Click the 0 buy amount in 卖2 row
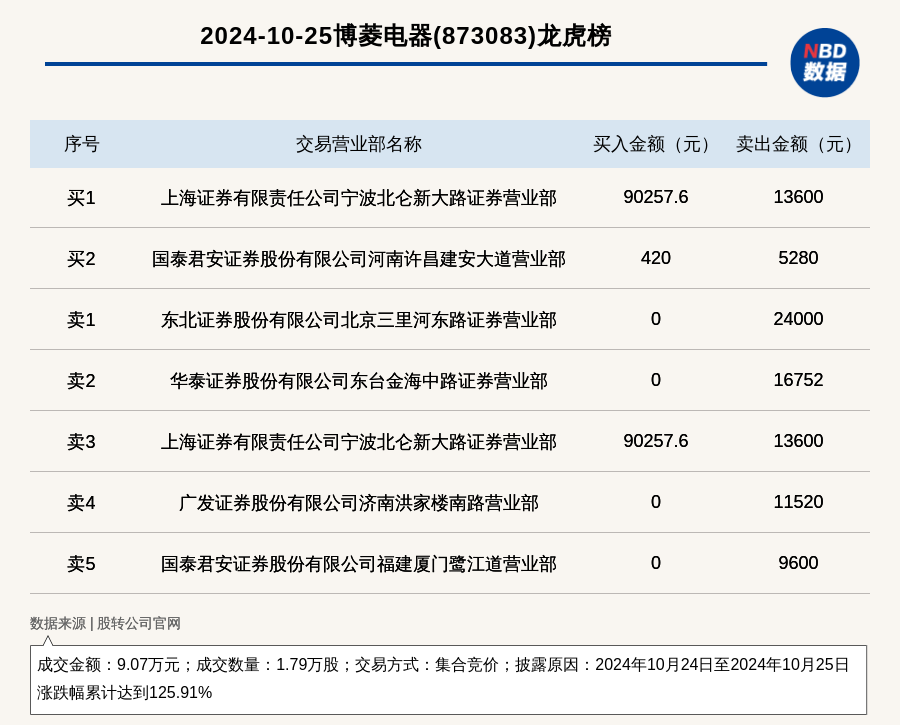Image resolution: width=900 pixels, height=725 pixels. pos(655,379)
